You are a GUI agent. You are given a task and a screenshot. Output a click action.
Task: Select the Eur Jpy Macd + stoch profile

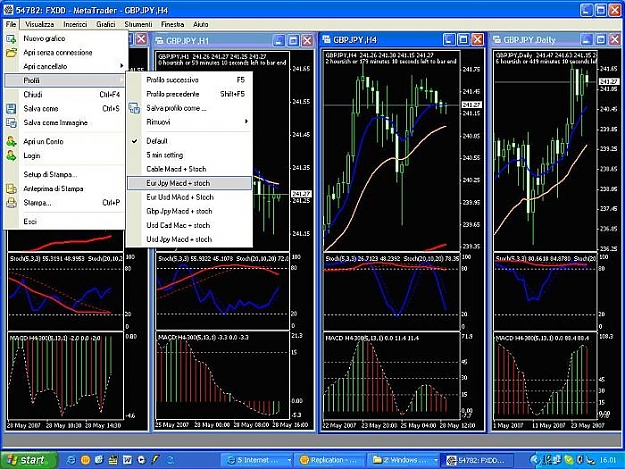pos(189,183)
